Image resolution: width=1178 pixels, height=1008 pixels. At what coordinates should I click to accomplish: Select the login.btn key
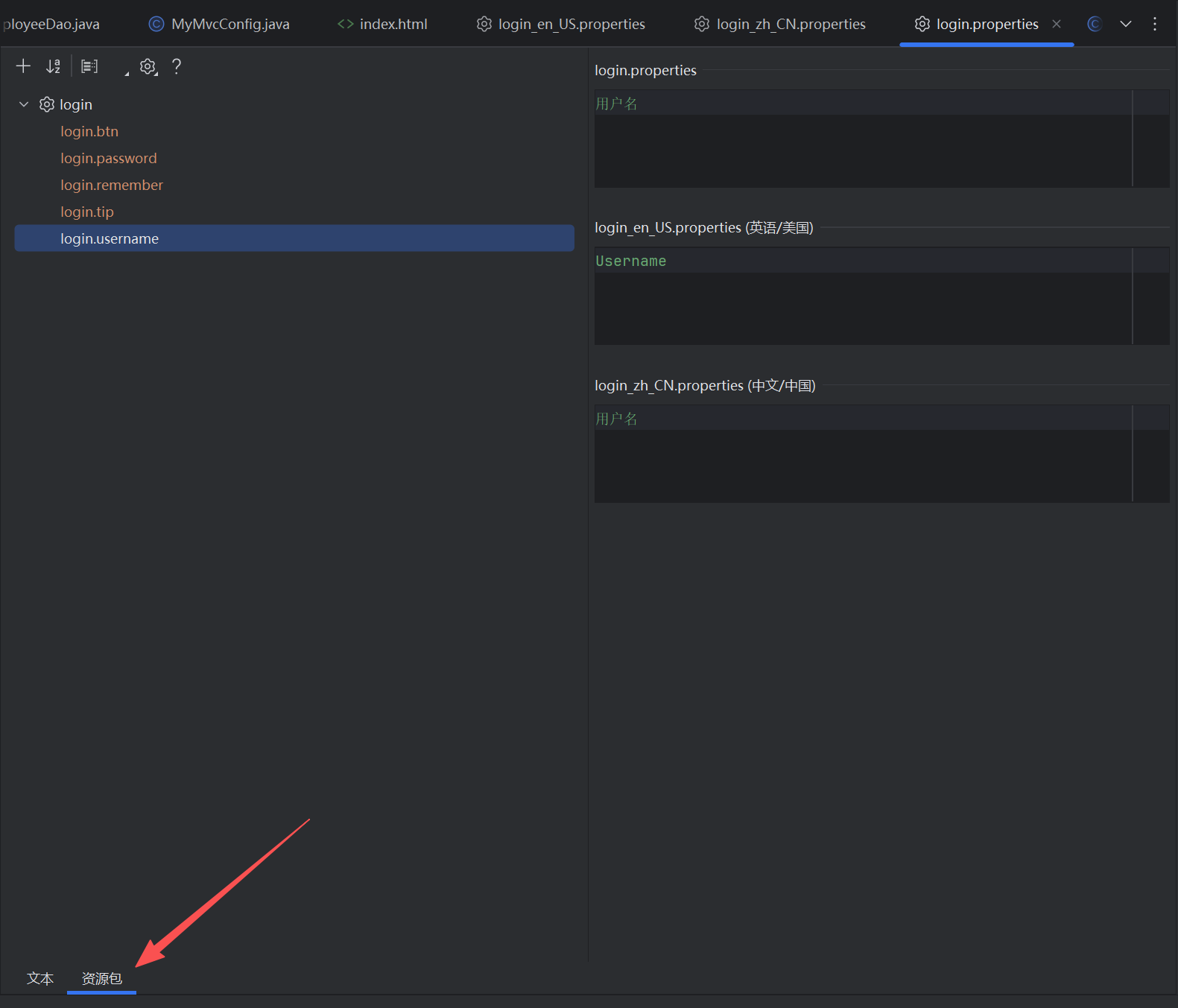89,131
